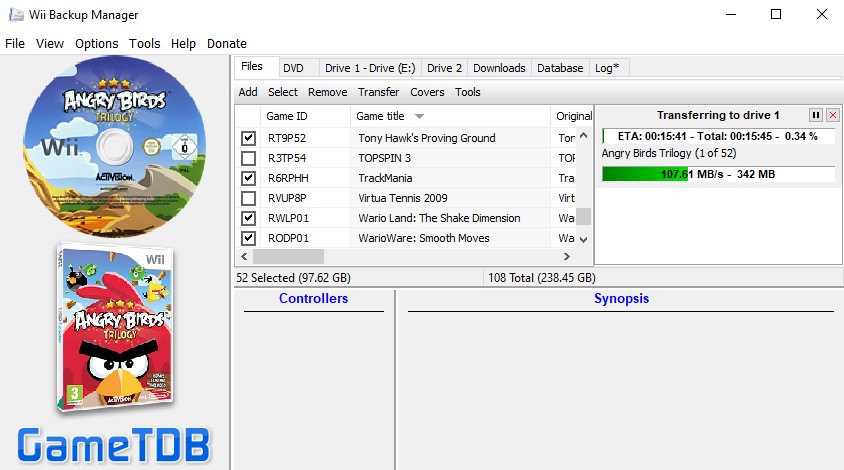Click the horizontal scrollbar thumb
This screenshot has width=844, height=470.
pos(289,256)
